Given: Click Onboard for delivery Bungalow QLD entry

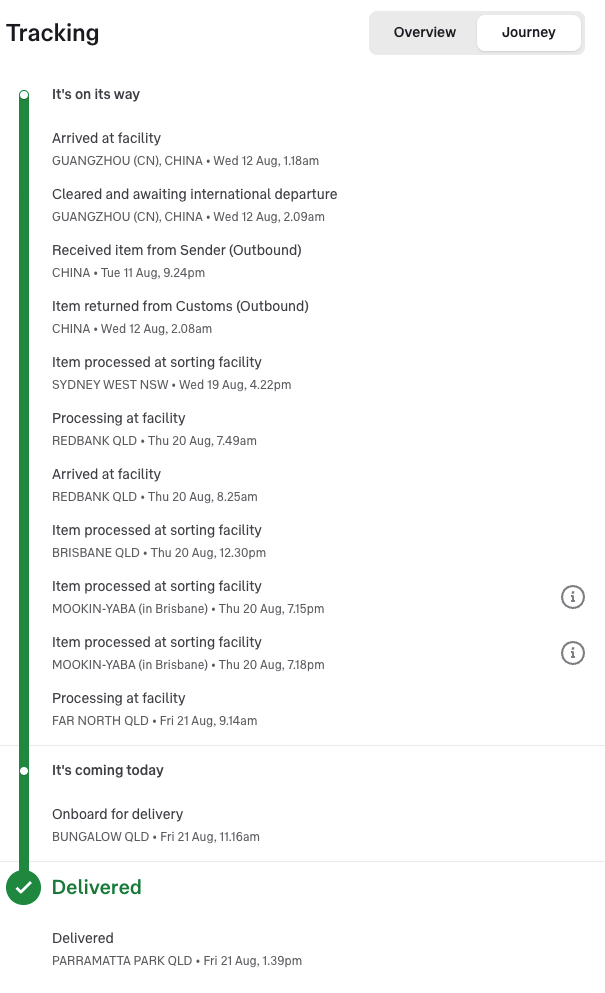Looking at the screenshot, I should pos(156,825).
